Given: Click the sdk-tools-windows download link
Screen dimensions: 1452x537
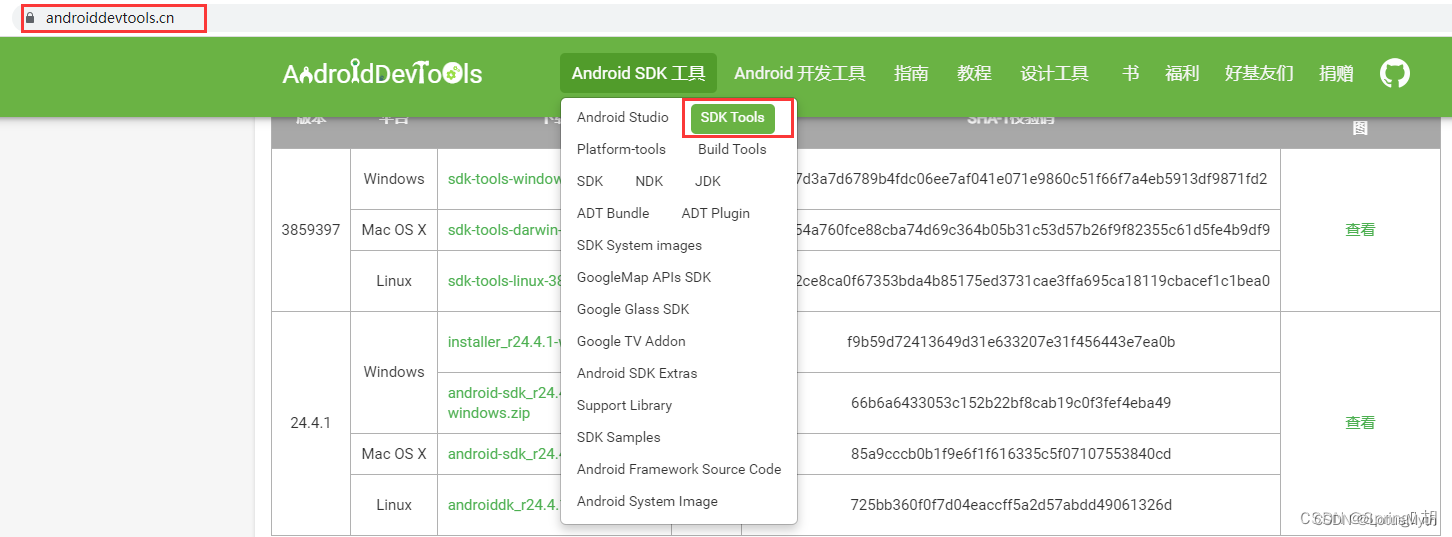Looking at the screenshot, I should [504, 179].
